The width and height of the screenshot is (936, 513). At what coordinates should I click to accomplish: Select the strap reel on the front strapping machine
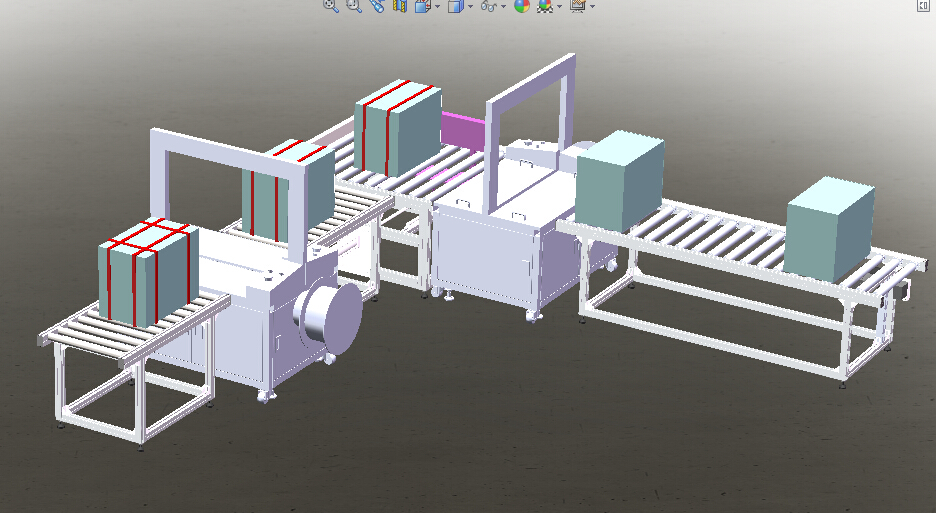coord(328,316)
